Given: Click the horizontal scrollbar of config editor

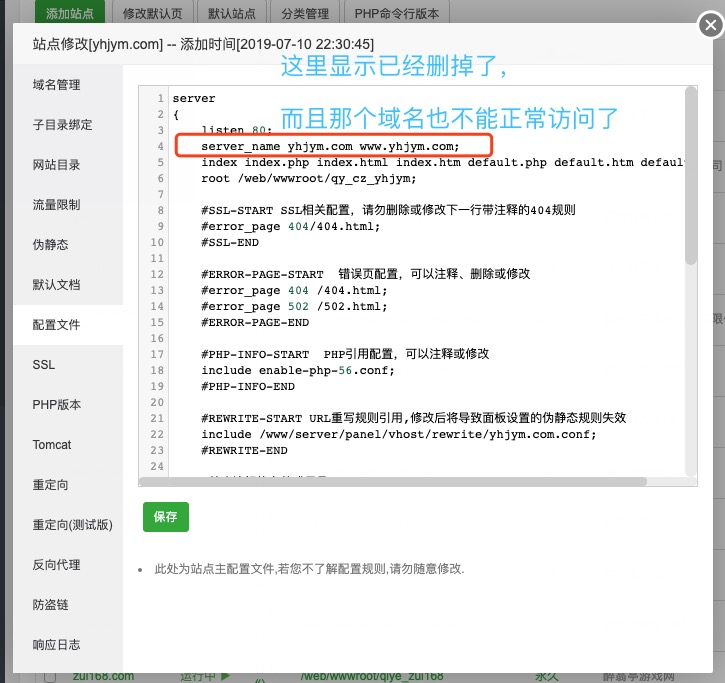Looking at the screenshot, I should pos(393,481).
